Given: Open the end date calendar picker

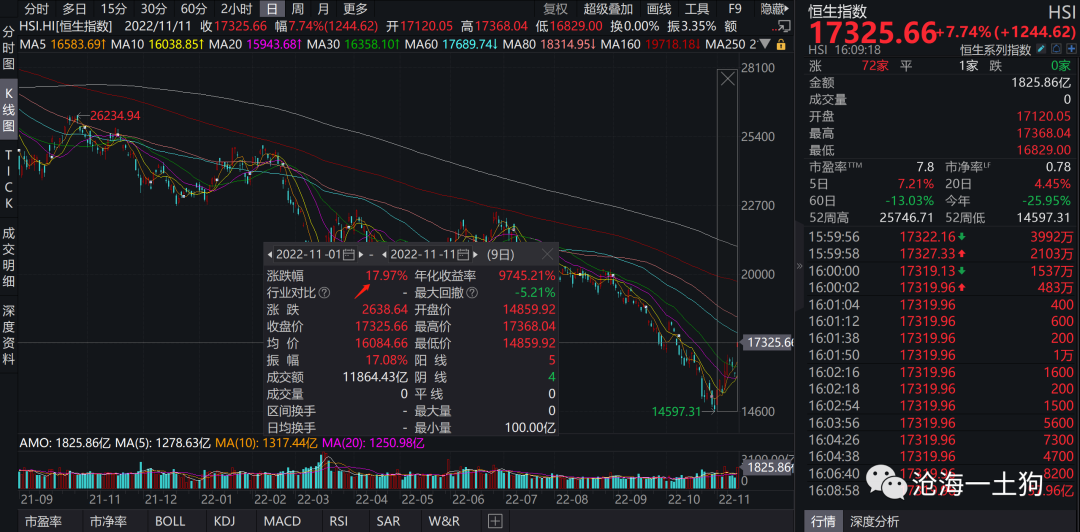Looking at the screenshot, I should 465,254.
